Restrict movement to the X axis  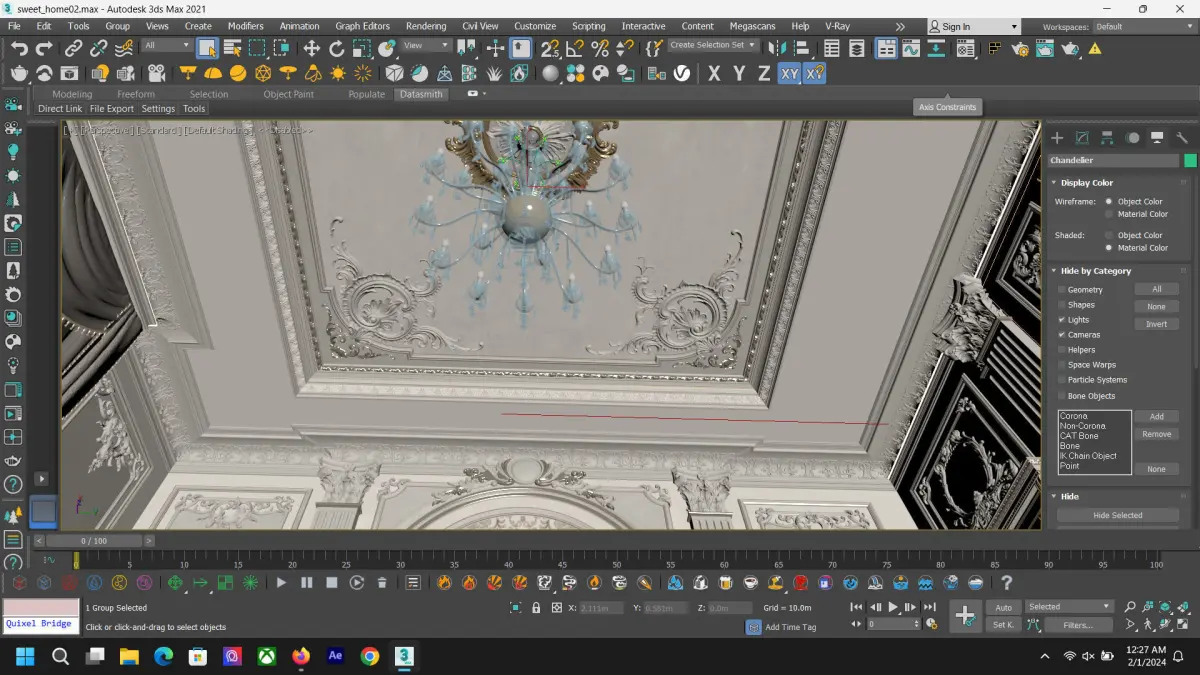[x=714, y=73]
